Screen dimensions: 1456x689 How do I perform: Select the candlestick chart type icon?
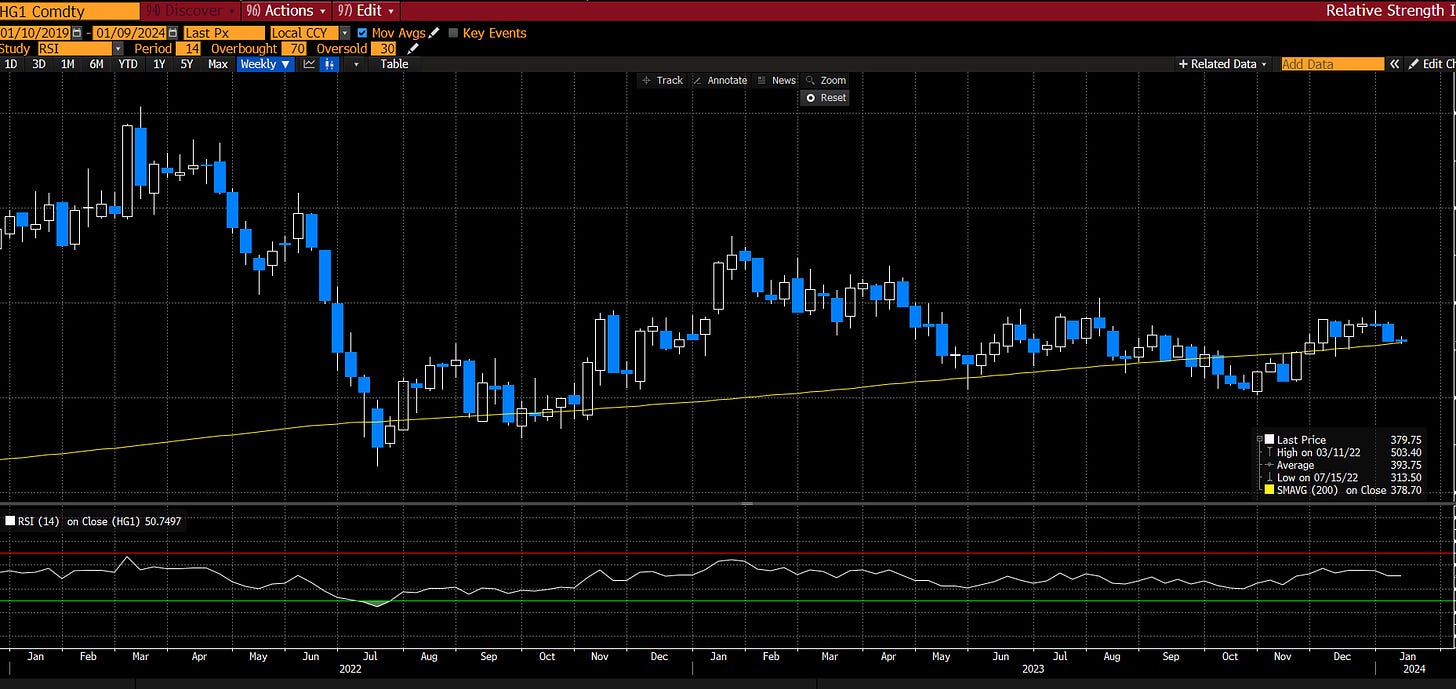[x=329, y=64]
